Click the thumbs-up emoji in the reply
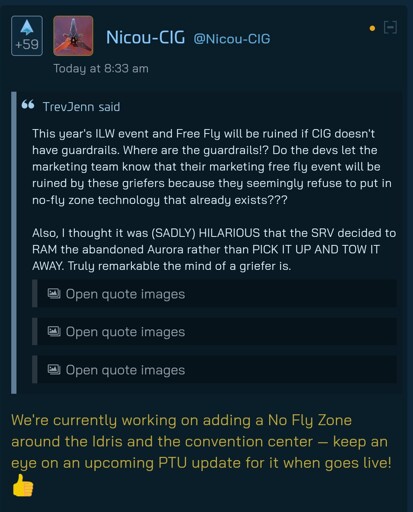This screenshot has height=512, width=413. click(23, 485)
